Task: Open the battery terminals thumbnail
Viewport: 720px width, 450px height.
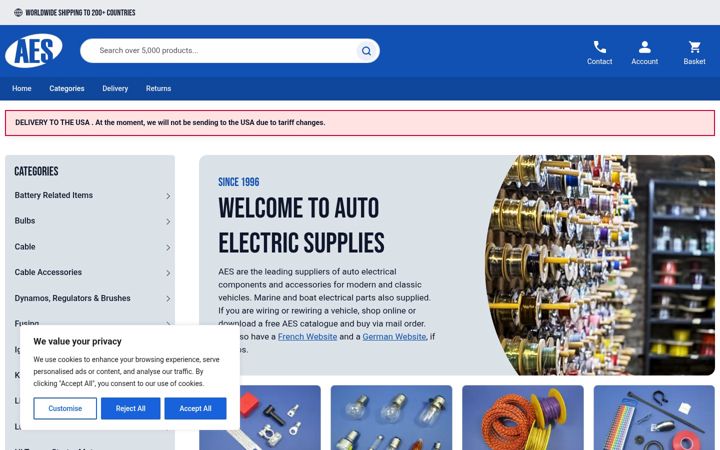Action: click(x=280, y=417)
